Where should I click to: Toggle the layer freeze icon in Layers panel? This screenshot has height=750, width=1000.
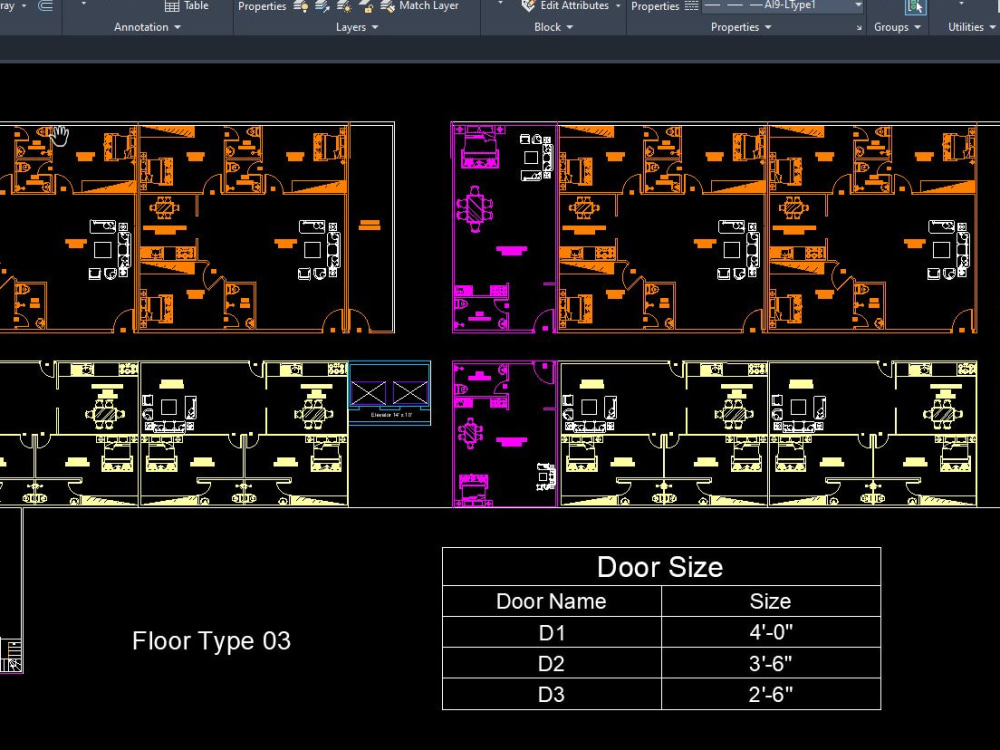coord(342,7)
